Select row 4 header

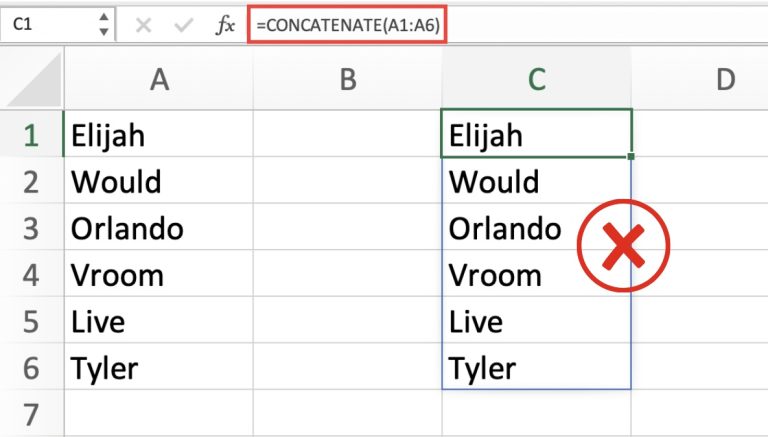tap(31, 274)
